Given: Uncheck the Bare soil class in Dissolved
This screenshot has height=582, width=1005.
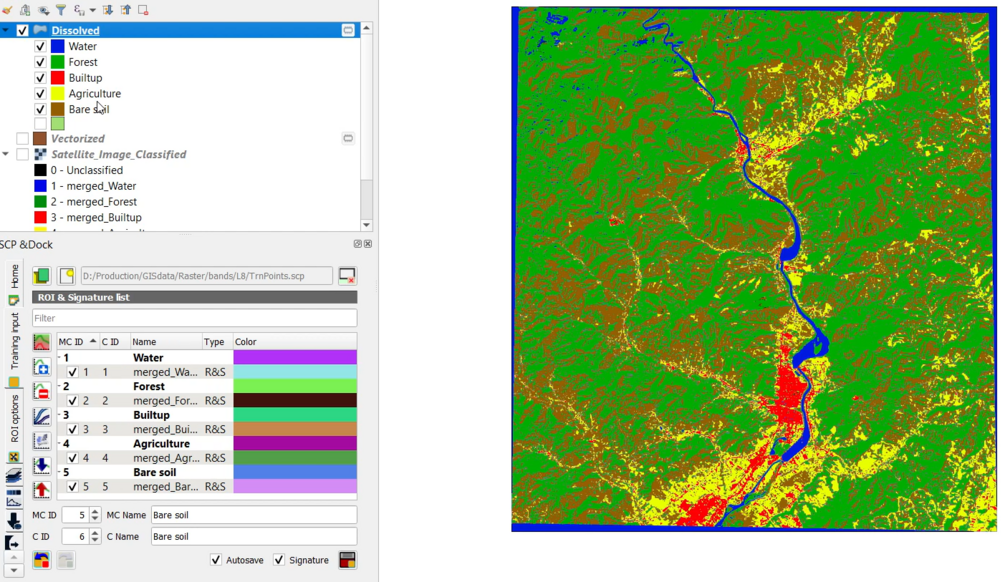Looking at the screenshot, I should (x=40, y=110).
